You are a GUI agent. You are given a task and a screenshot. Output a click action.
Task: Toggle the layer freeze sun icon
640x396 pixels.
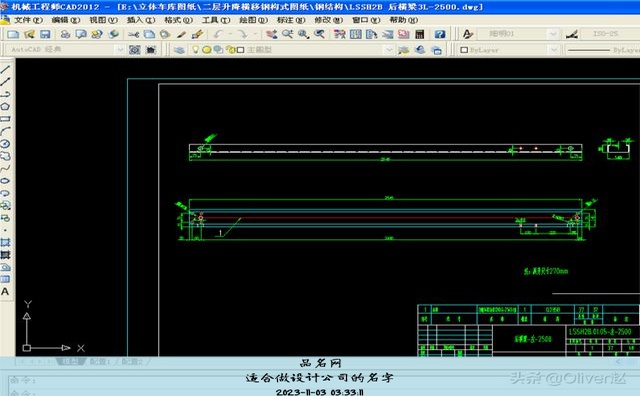coord(207,49)
